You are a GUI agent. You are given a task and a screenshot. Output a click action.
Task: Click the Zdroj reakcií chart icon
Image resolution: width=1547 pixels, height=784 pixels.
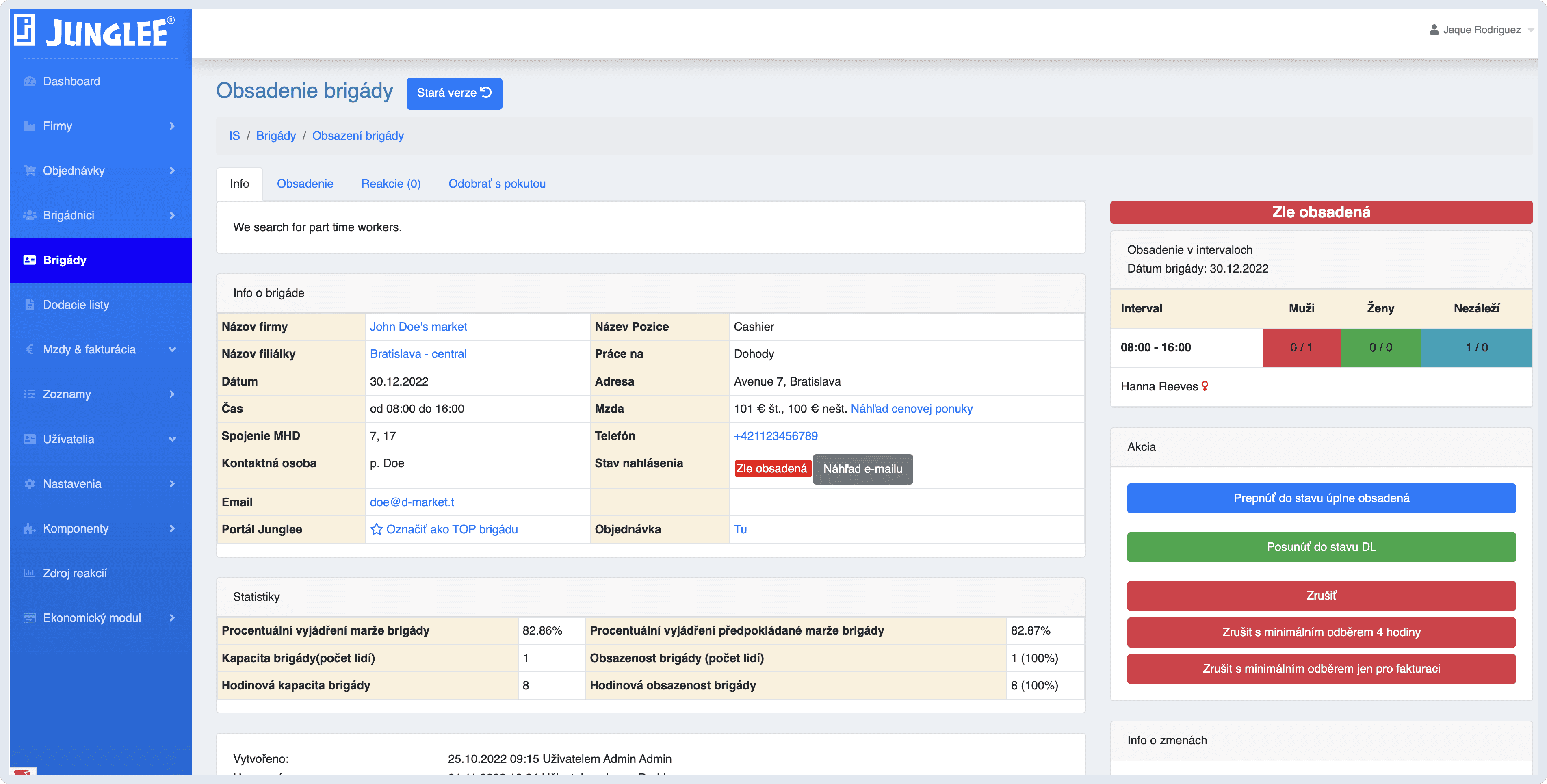(29, 573)
